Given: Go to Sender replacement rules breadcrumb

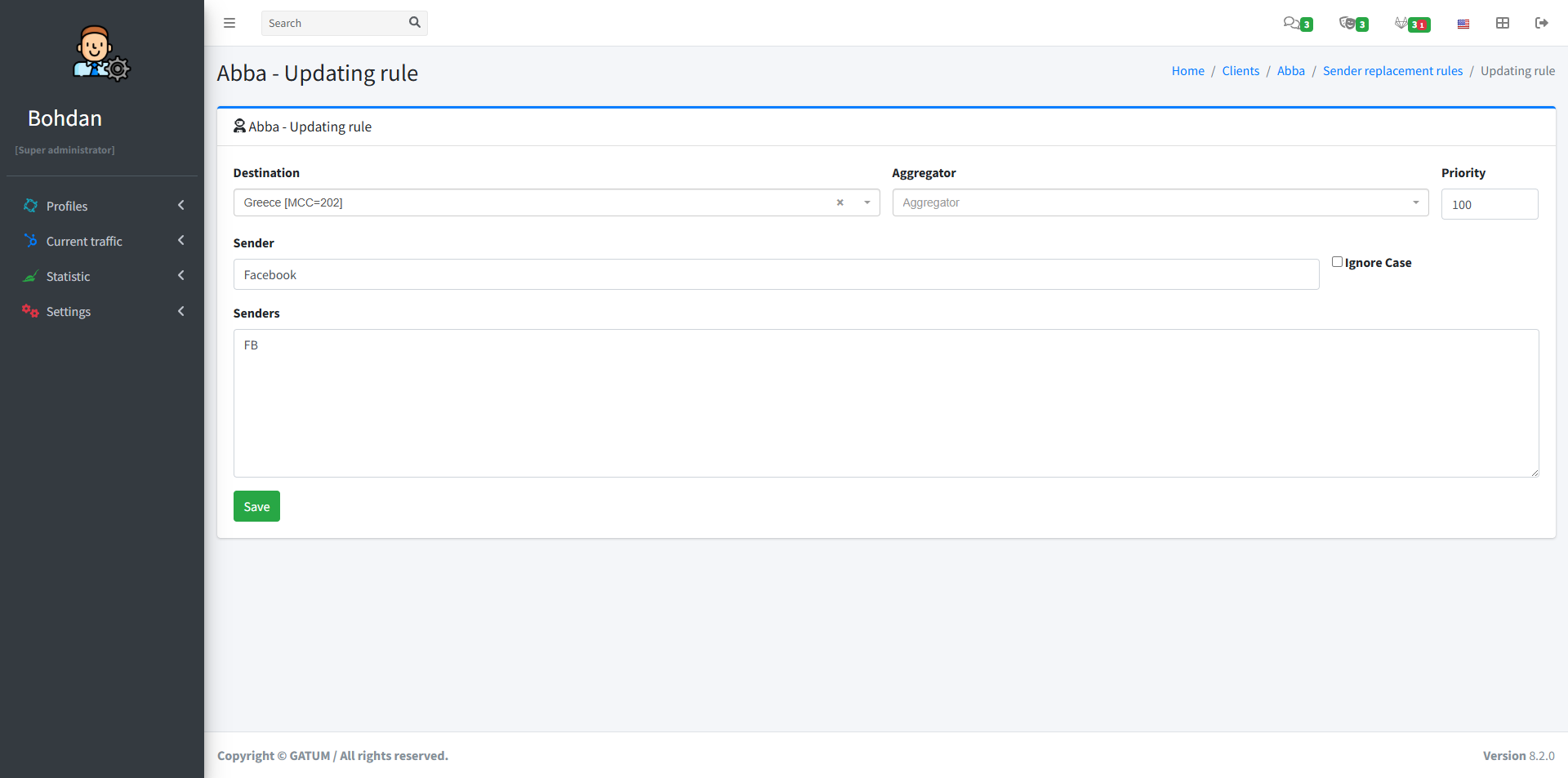Looking at the screenshot, I should (1392, 71).
